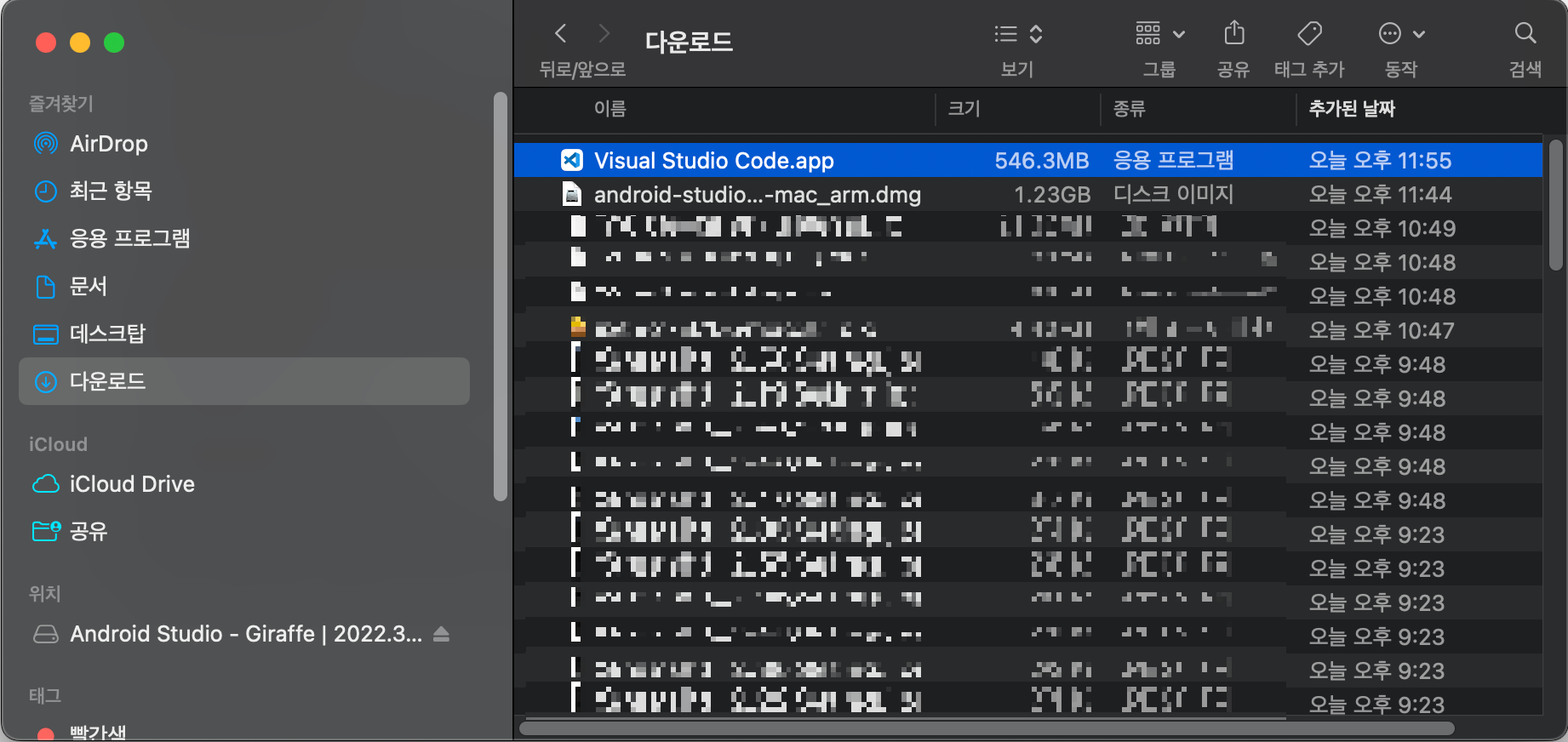This screenshot has width=1568, height=742.
Task: Select the row dated 오늘 오후 10:47
Action: pyautogui.click(x=1027, y=330)
